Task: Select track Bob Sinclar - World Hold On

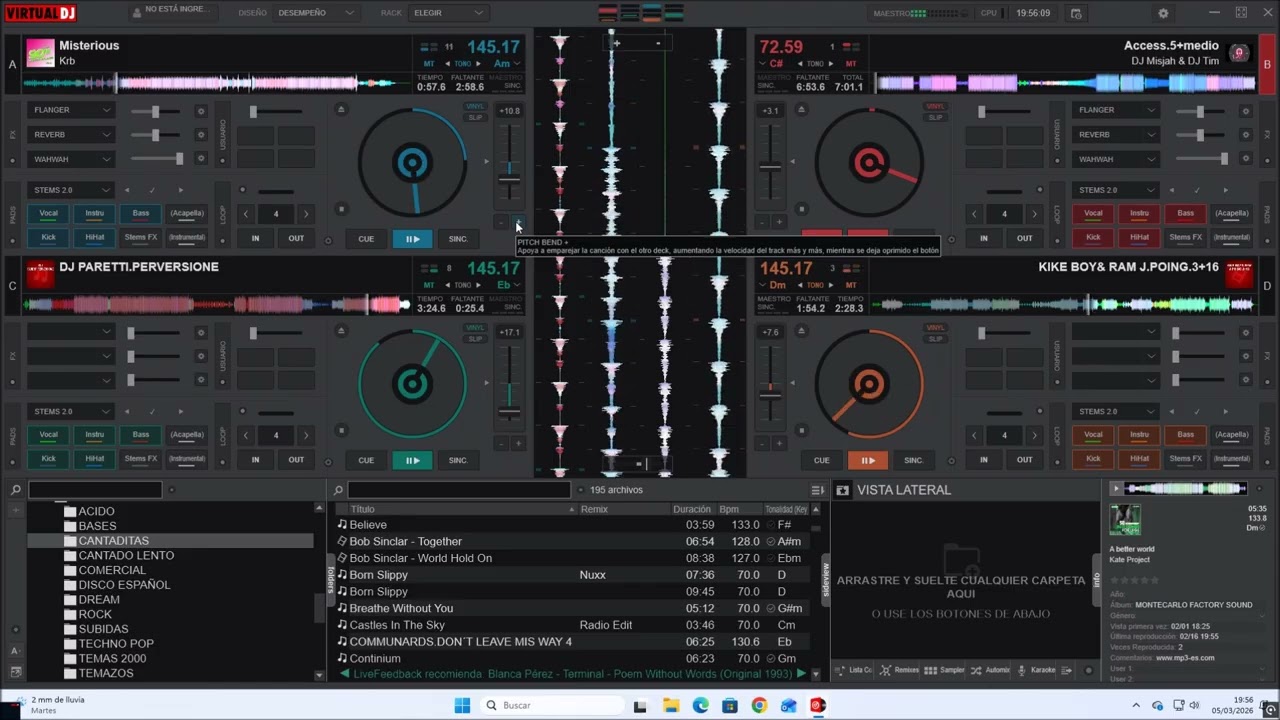Action: click(x=420, y=558)
